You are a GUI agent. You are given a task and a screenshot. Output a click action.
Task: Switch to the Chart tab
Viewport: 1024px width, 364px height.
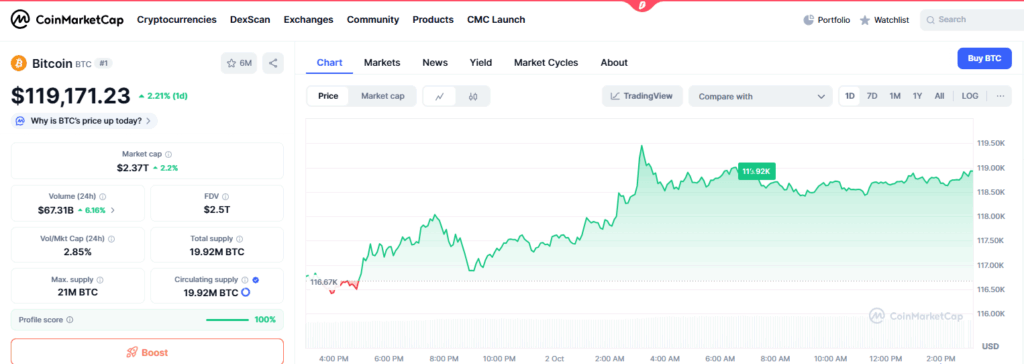coord(330,63)
